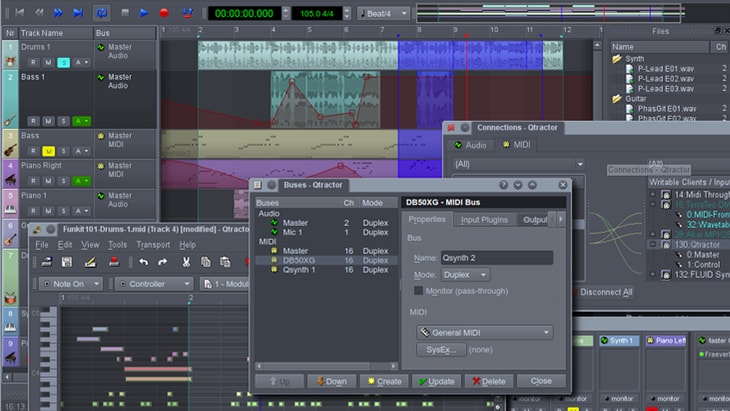
Task: Click the Delete bus button
Action: (489, 381)
